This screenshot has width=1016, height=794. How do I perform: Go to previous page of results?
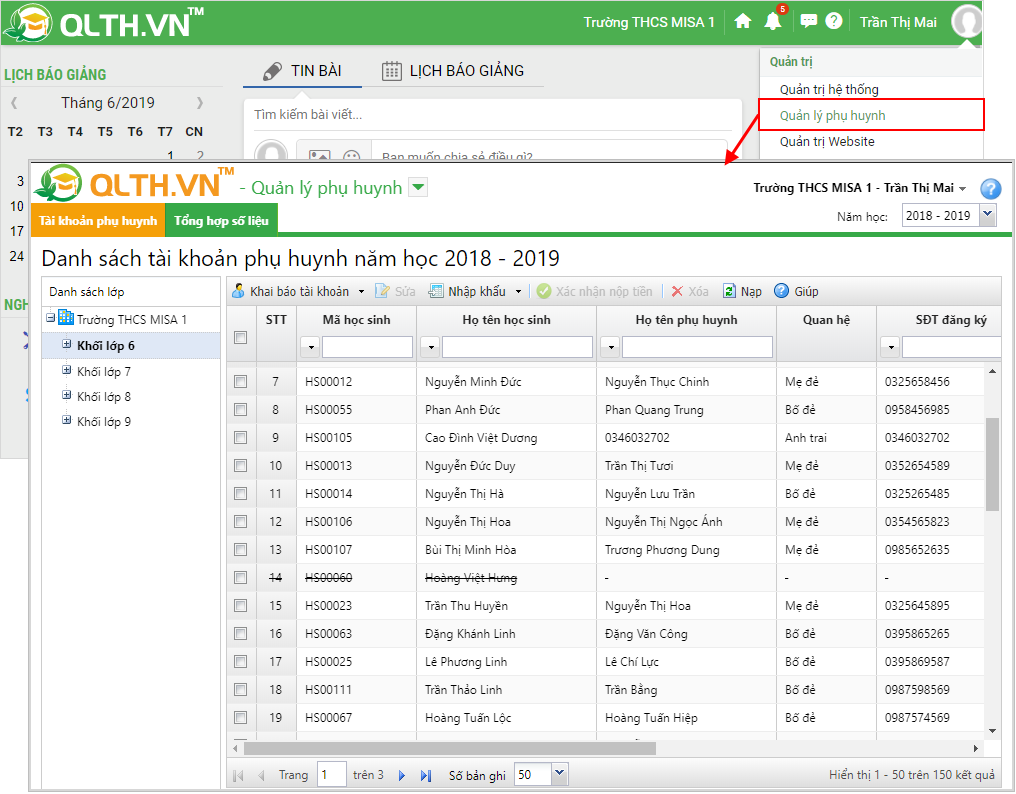(x=262, y=775)
